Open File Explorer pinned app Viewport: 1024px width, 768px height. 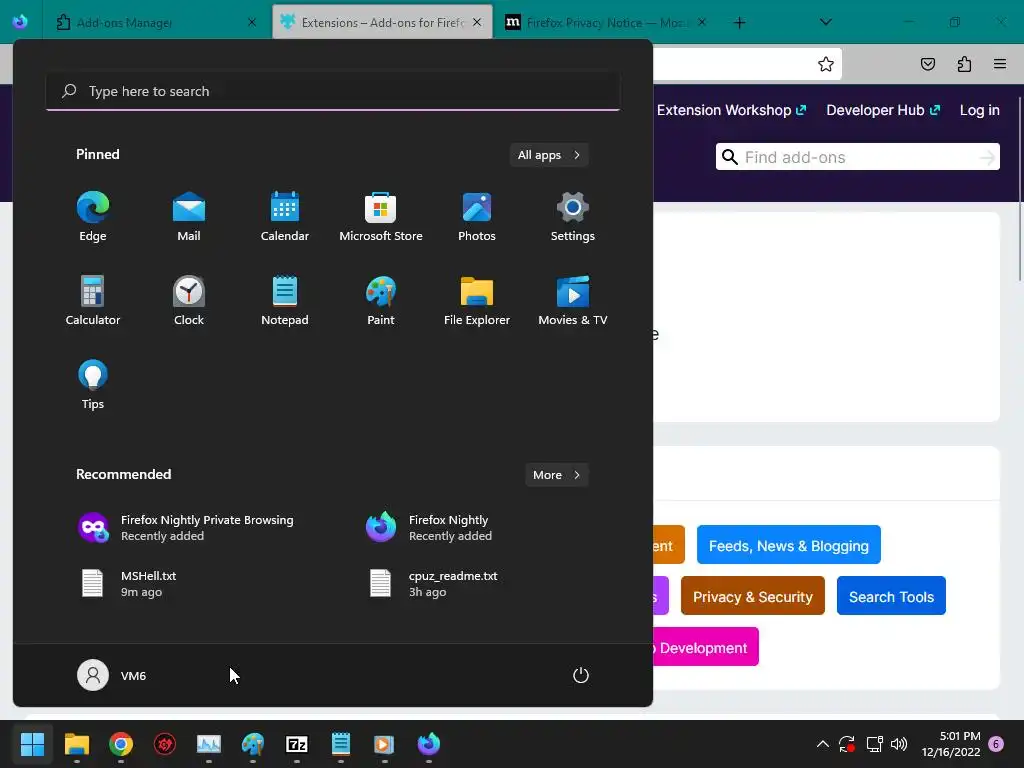[x=477, y=301]
